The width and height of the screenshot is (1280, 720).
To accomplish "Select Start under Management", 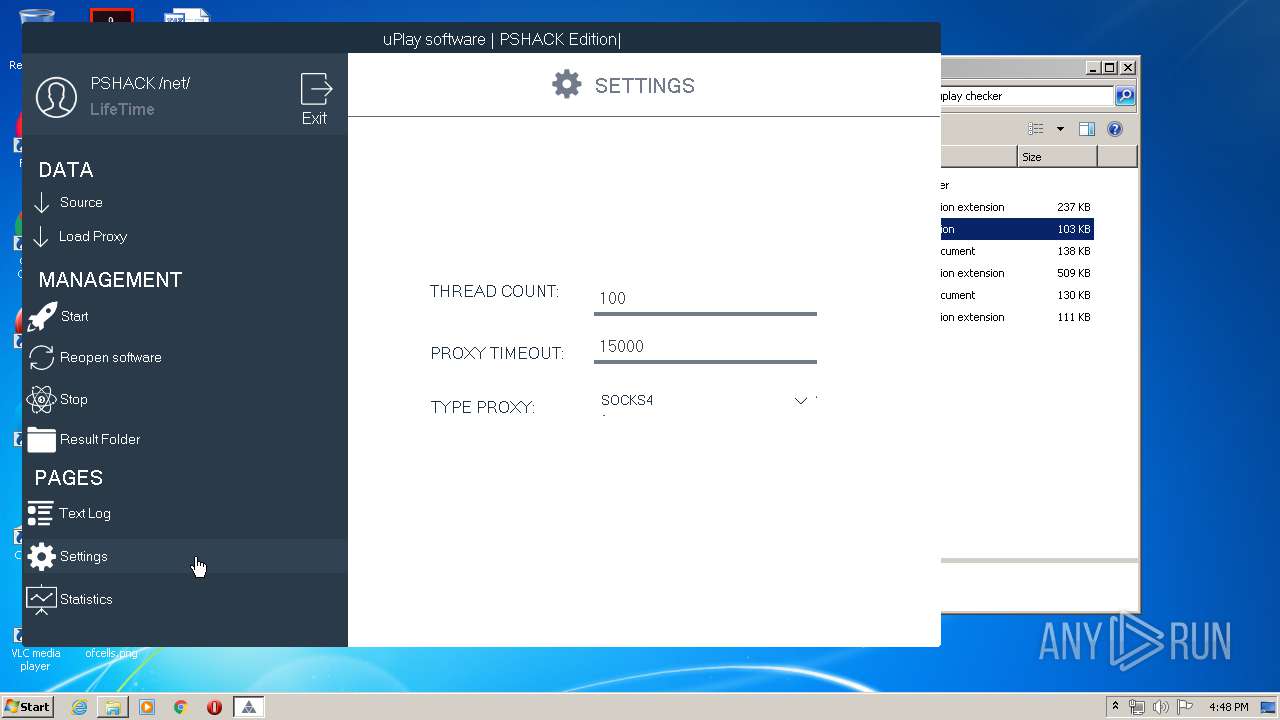I will pyautogui.click(x=75, y=316).
